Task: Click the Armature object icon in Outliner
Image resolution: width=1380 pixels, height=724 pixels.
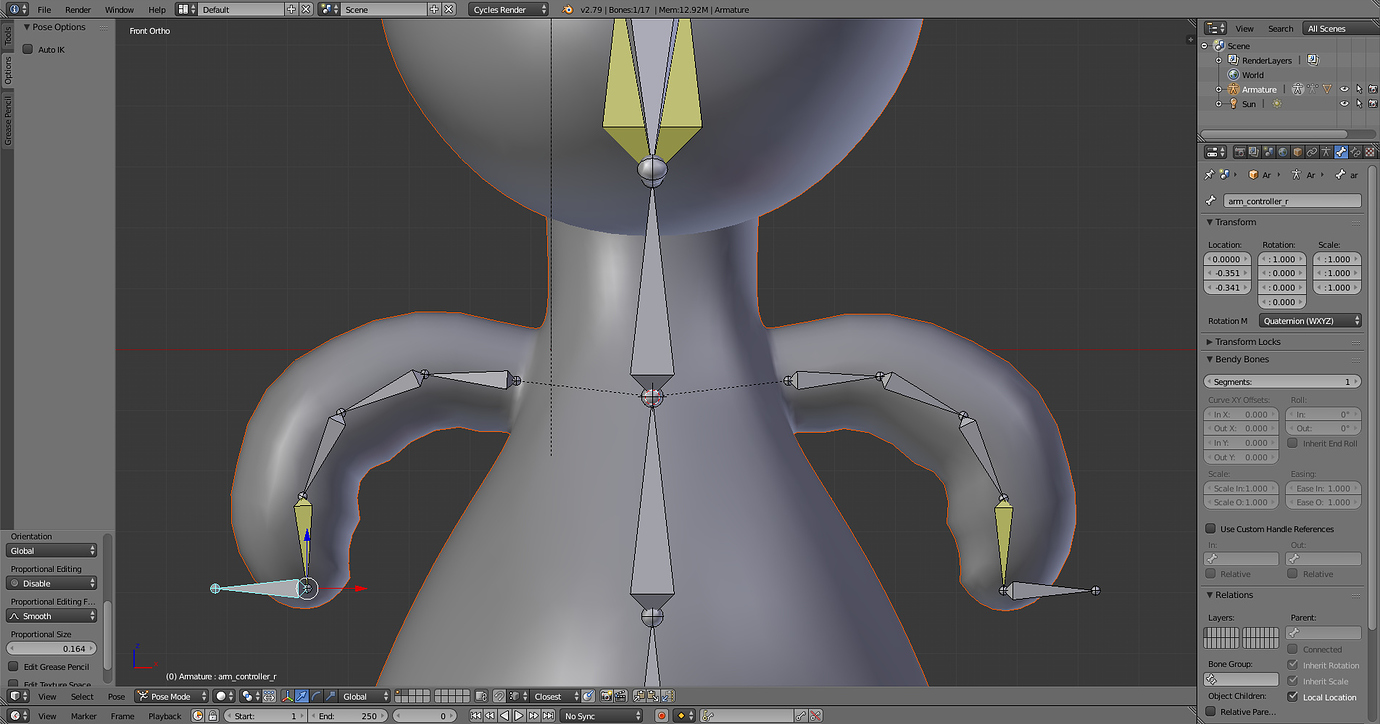Action: pyautogui.click(x=1233, y=89)
